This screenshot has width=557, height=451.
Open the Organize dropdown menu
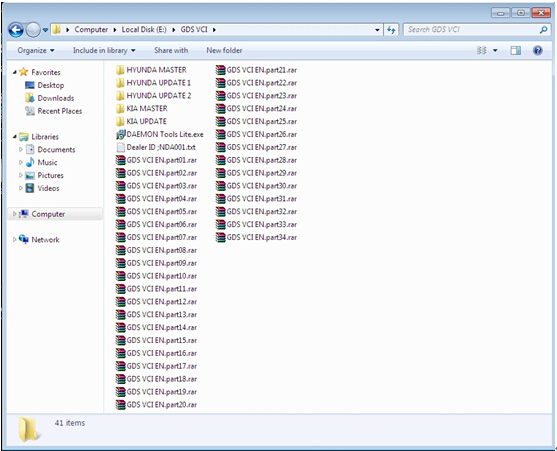36,50
